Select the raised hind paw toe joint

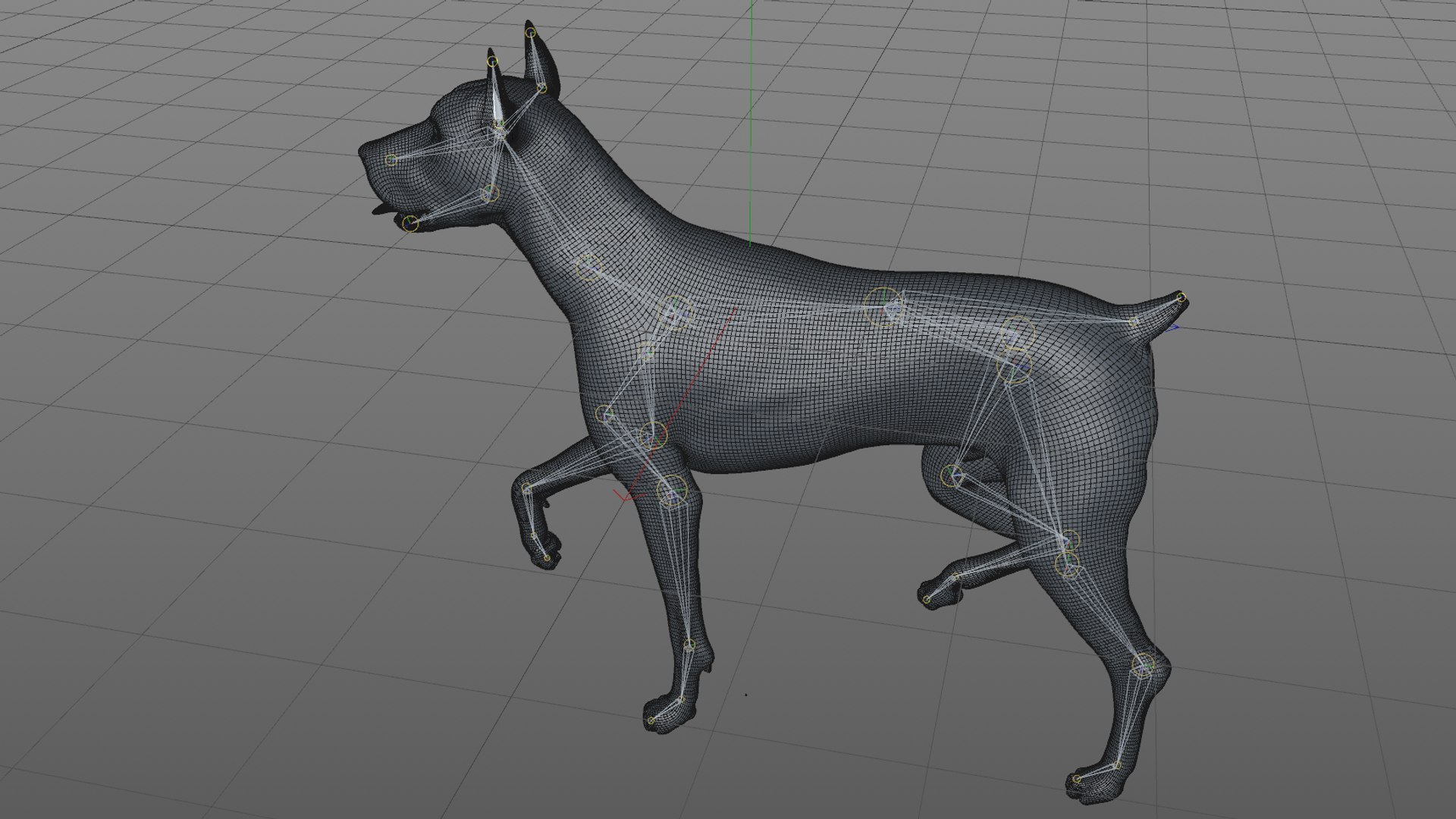click(x=927, y=598)
